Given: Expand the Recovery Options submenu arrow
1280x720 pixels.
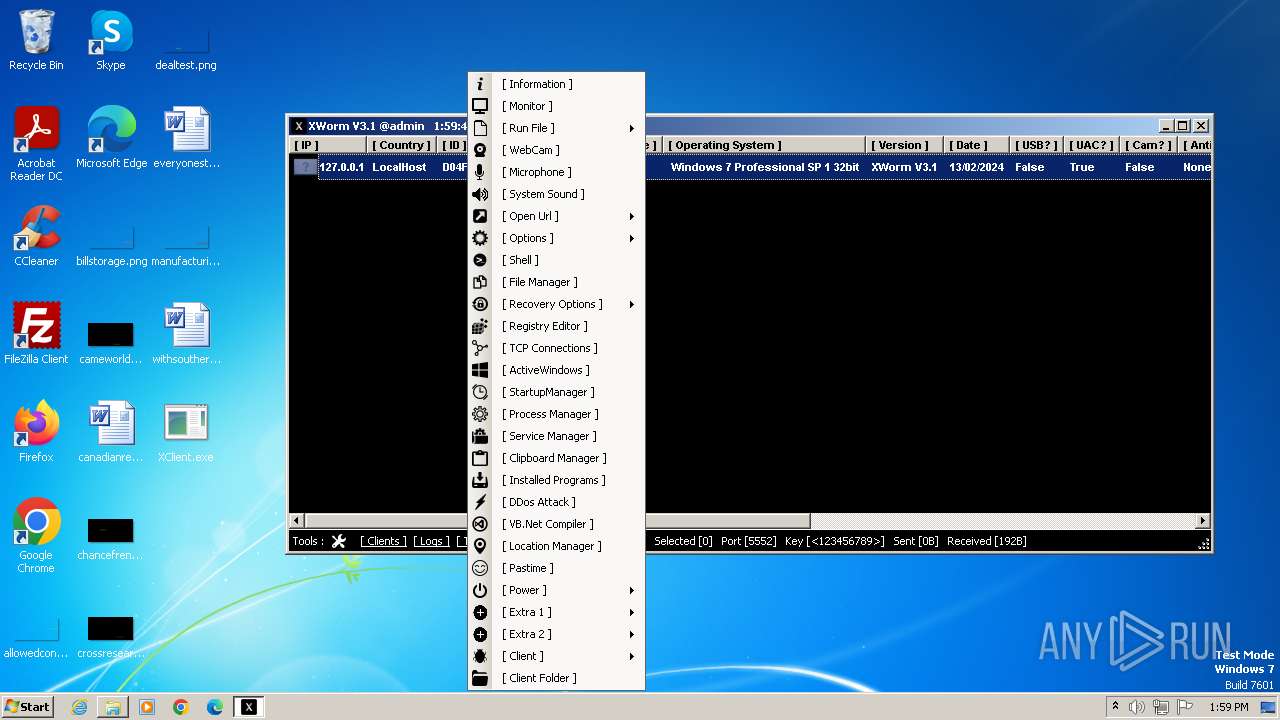Looking at the screenshot, I should coord(632,304).
